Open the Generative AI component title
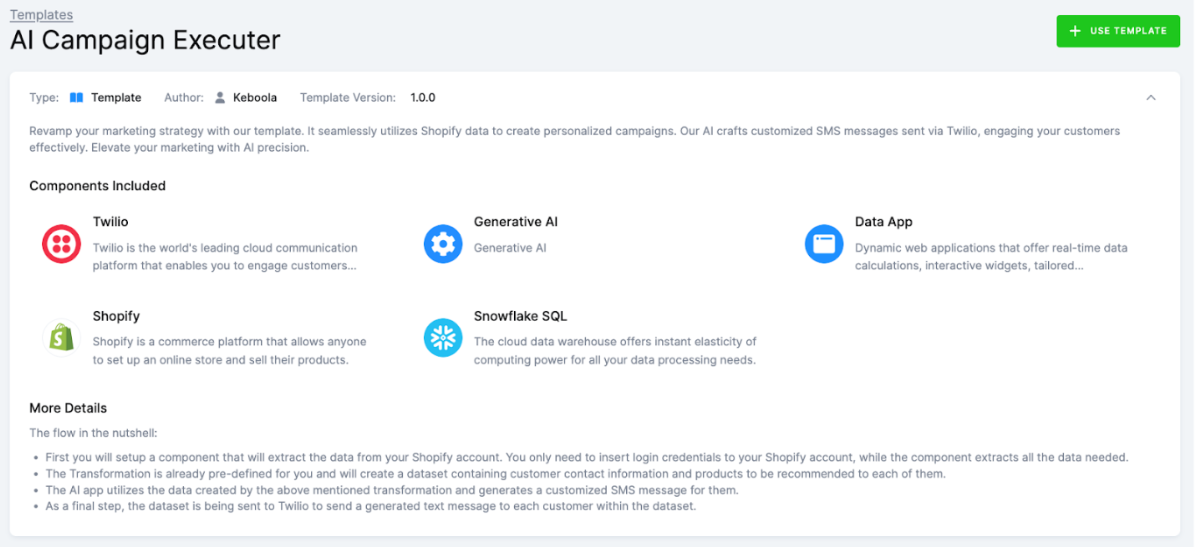Viewport: 1195px width, 547px height. [515, 222]
